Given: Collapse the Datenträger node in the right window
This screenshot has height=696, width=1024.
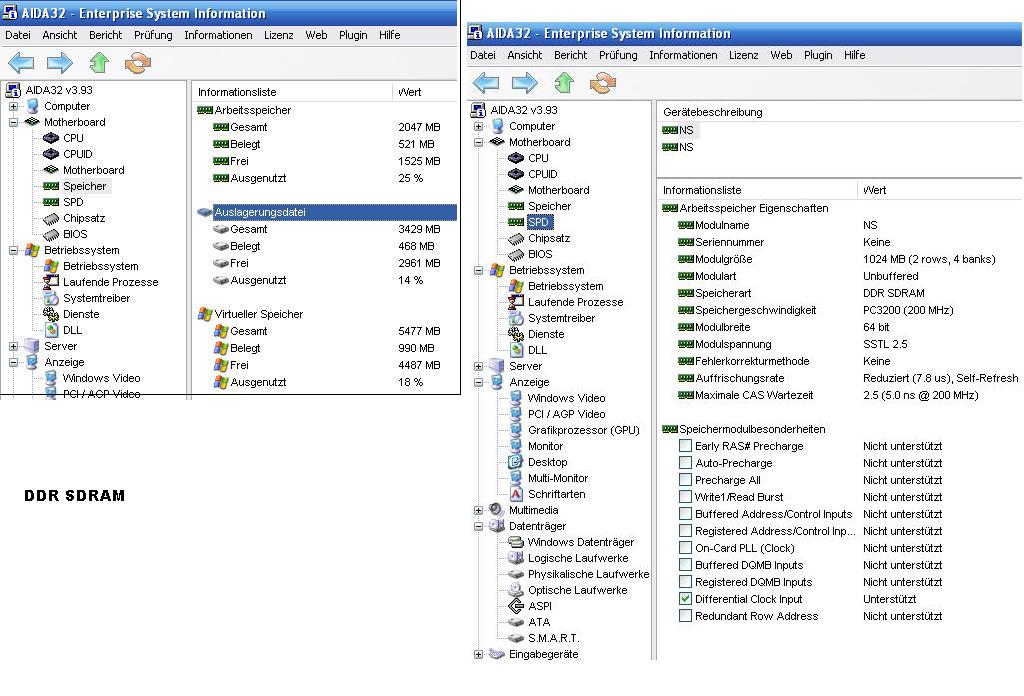Looking at the screenshot, I should (478, 526).
